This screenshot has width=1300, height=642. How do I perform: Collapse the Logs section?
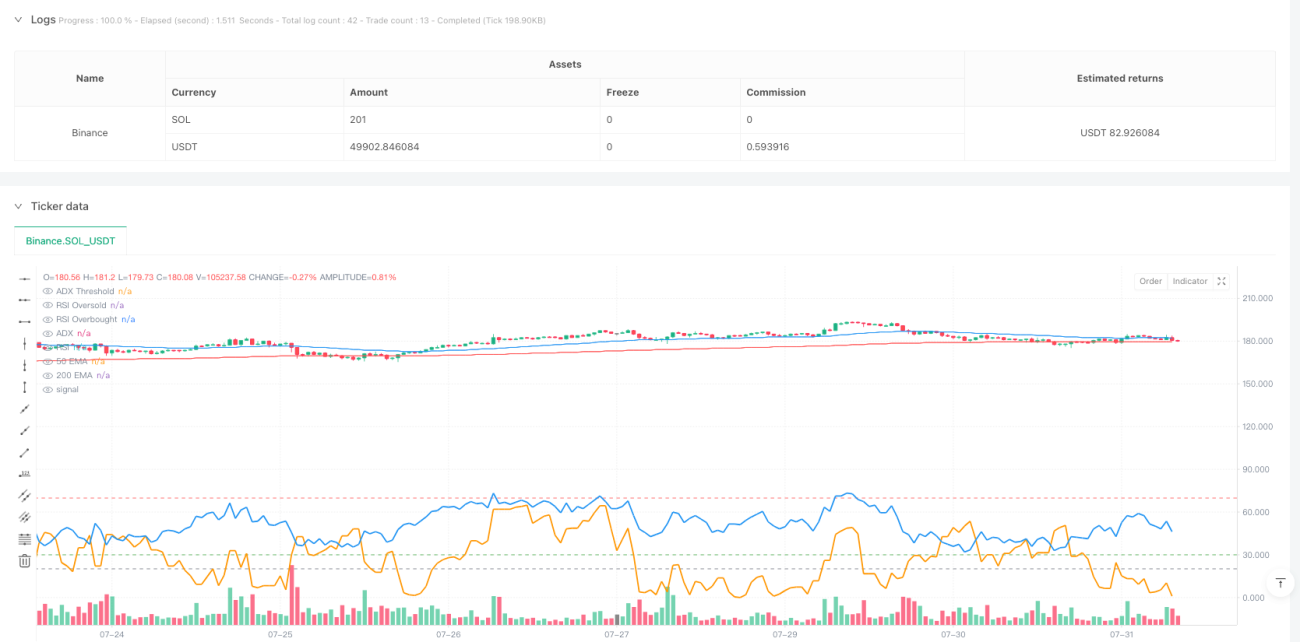[17, 19]
